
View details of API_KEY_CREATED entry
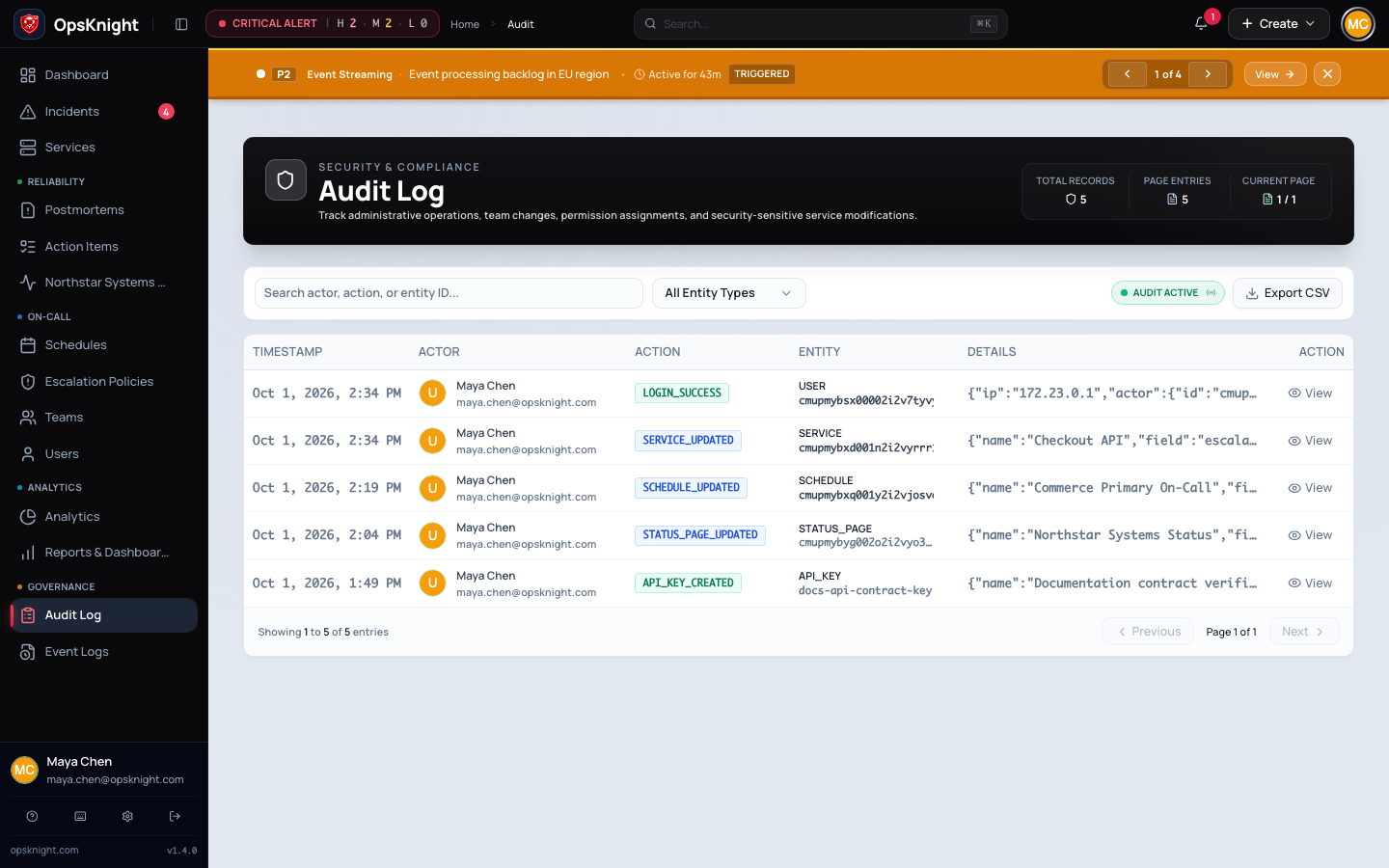coord(1310,583)
